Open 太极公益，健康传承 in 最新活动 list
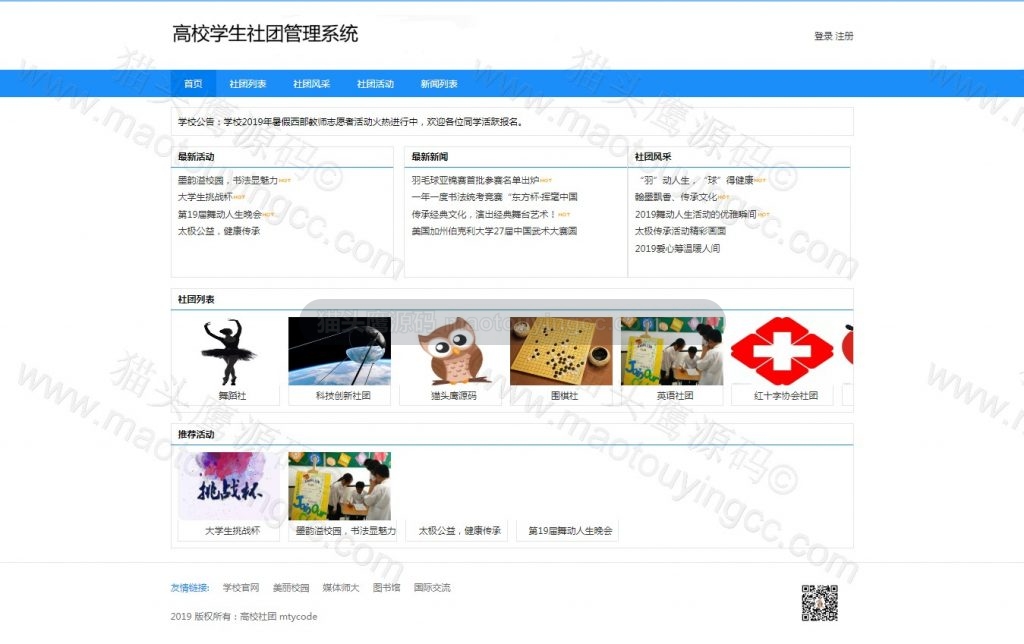This screenshot has height=644, width=1024. pyautogui.click(x=219, y=231)
